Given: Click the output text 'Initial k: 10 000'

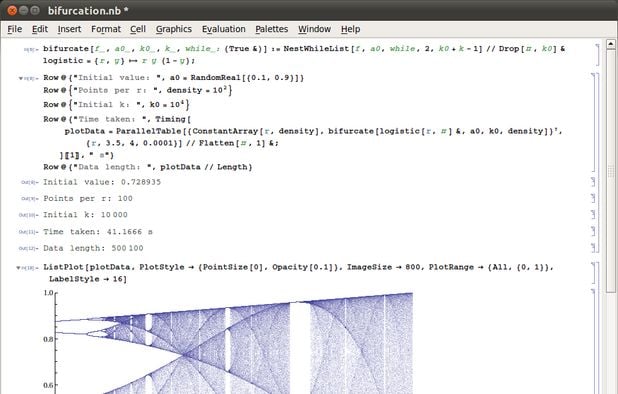Looking at the screenshot, I should click(x=85, y=215).
